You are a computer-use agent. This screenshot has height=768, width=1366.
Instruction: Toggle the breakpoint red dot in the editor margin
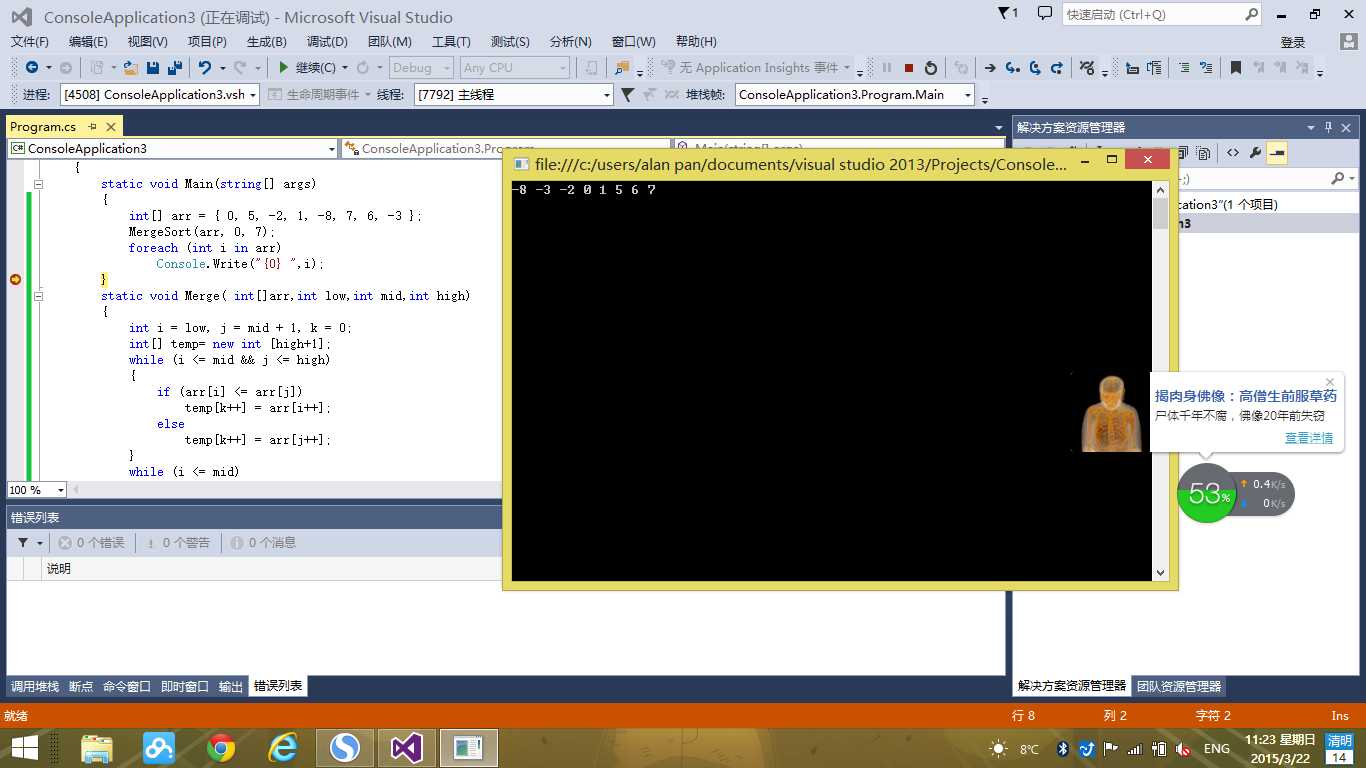15,279
